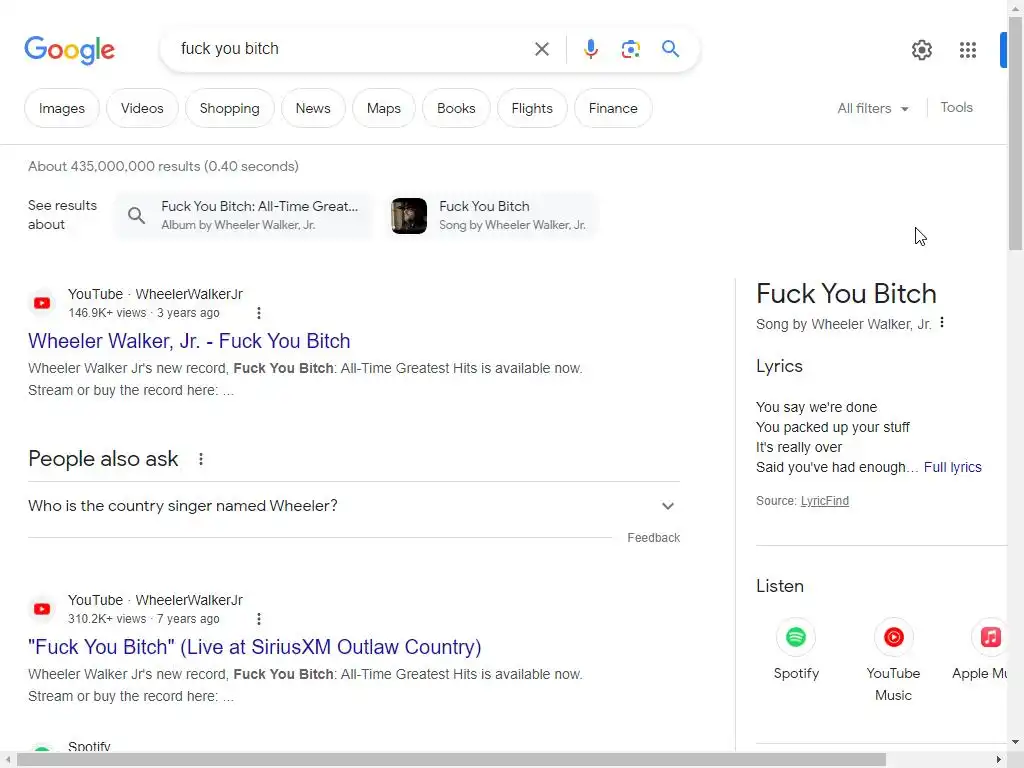
Task: Click the 'Listen' heading in side panel
Action: (x=780, y=586)
